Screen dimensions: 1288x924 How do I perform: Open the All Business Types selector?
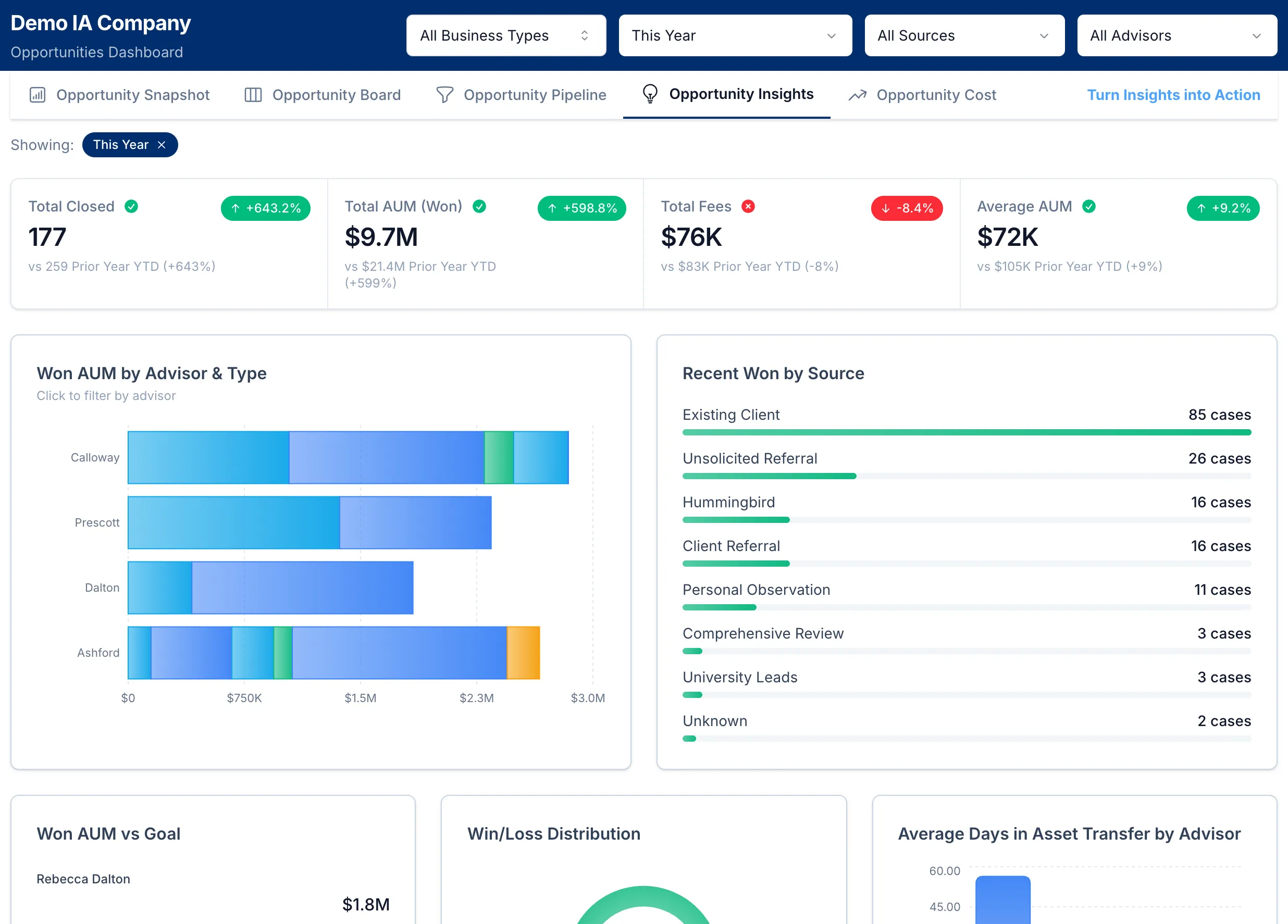[x=506, y=35]
